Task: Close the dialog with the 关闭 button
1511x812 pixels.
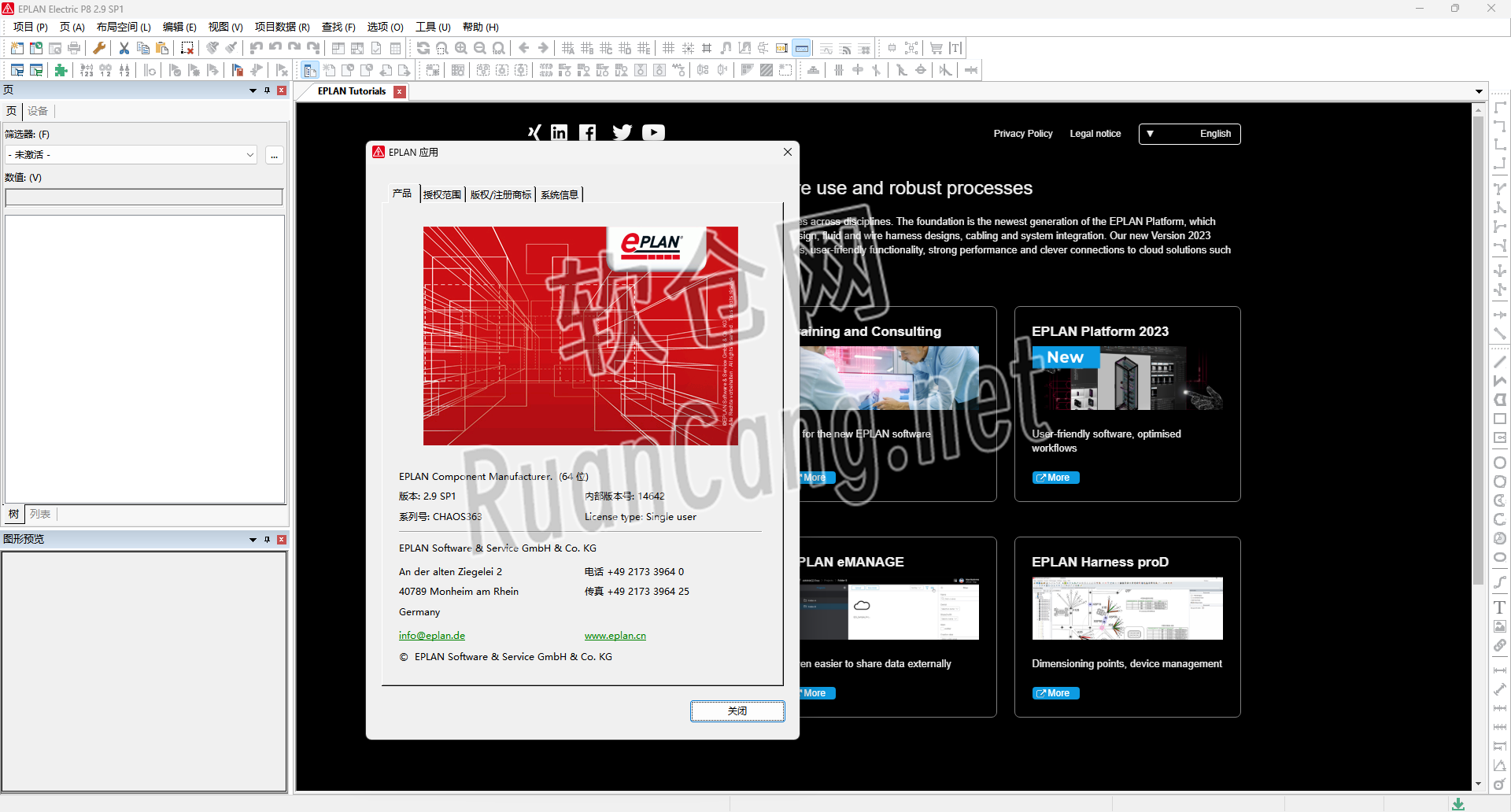Action: tap(737, 710)
